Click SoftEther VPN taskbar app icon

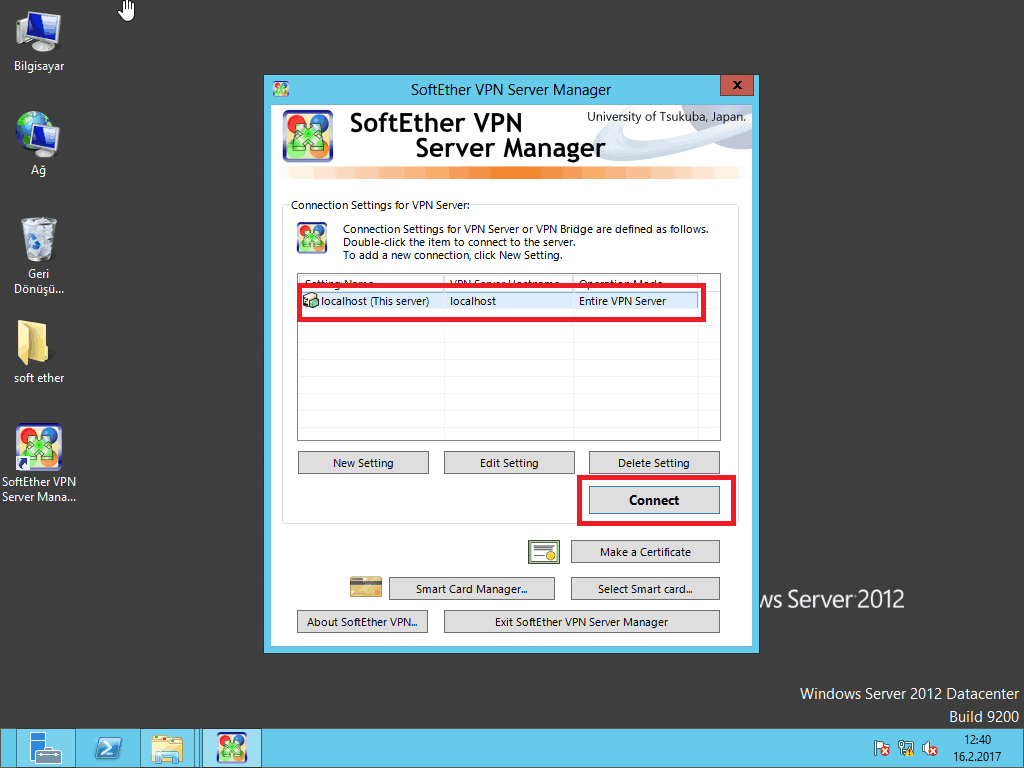pyautogui.click(x=232, y=748)
